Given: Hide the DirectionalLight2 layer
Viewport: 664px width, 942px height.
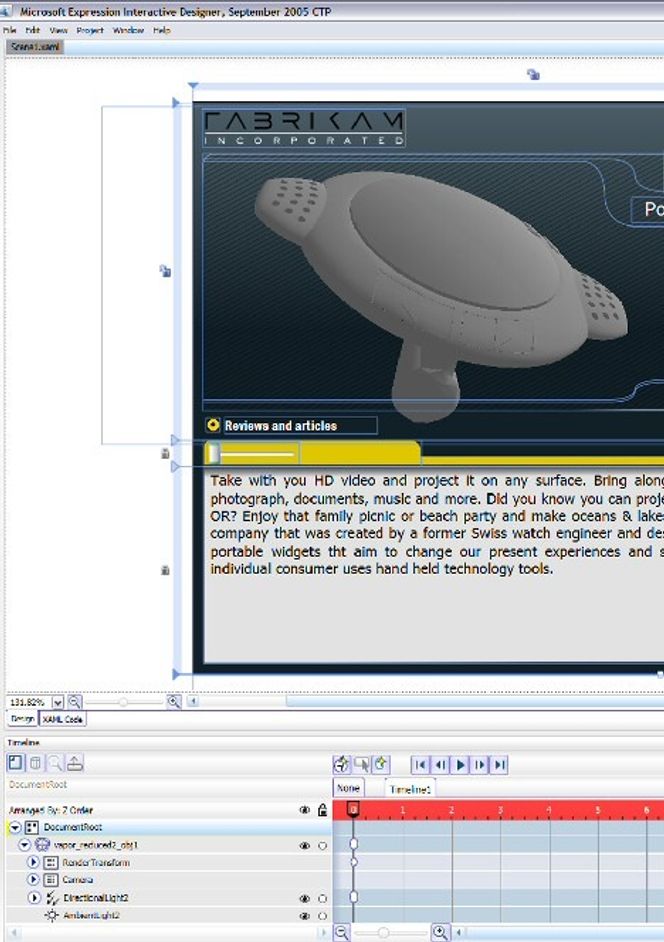Looking at the screenshot, I should point(304,898).
